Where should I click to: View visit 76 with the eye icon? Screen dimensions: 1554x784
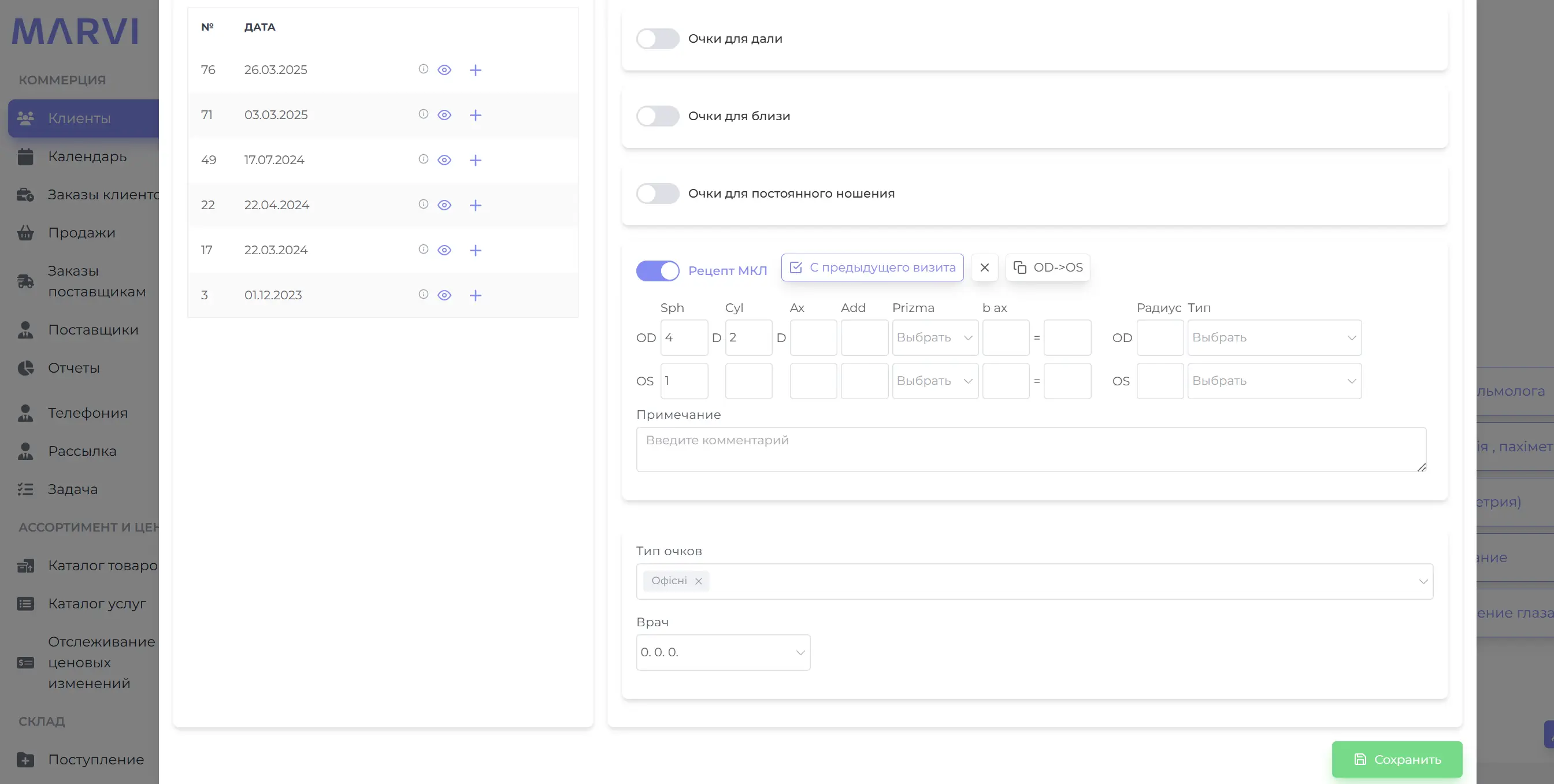pos(444,70)
